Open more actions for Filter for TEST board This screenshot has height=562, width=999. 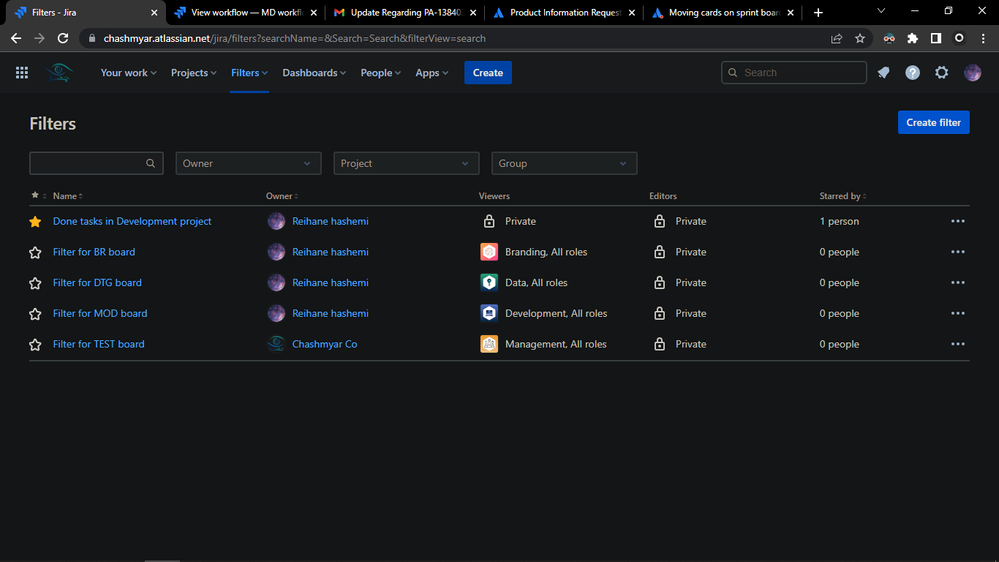point(958,343)
